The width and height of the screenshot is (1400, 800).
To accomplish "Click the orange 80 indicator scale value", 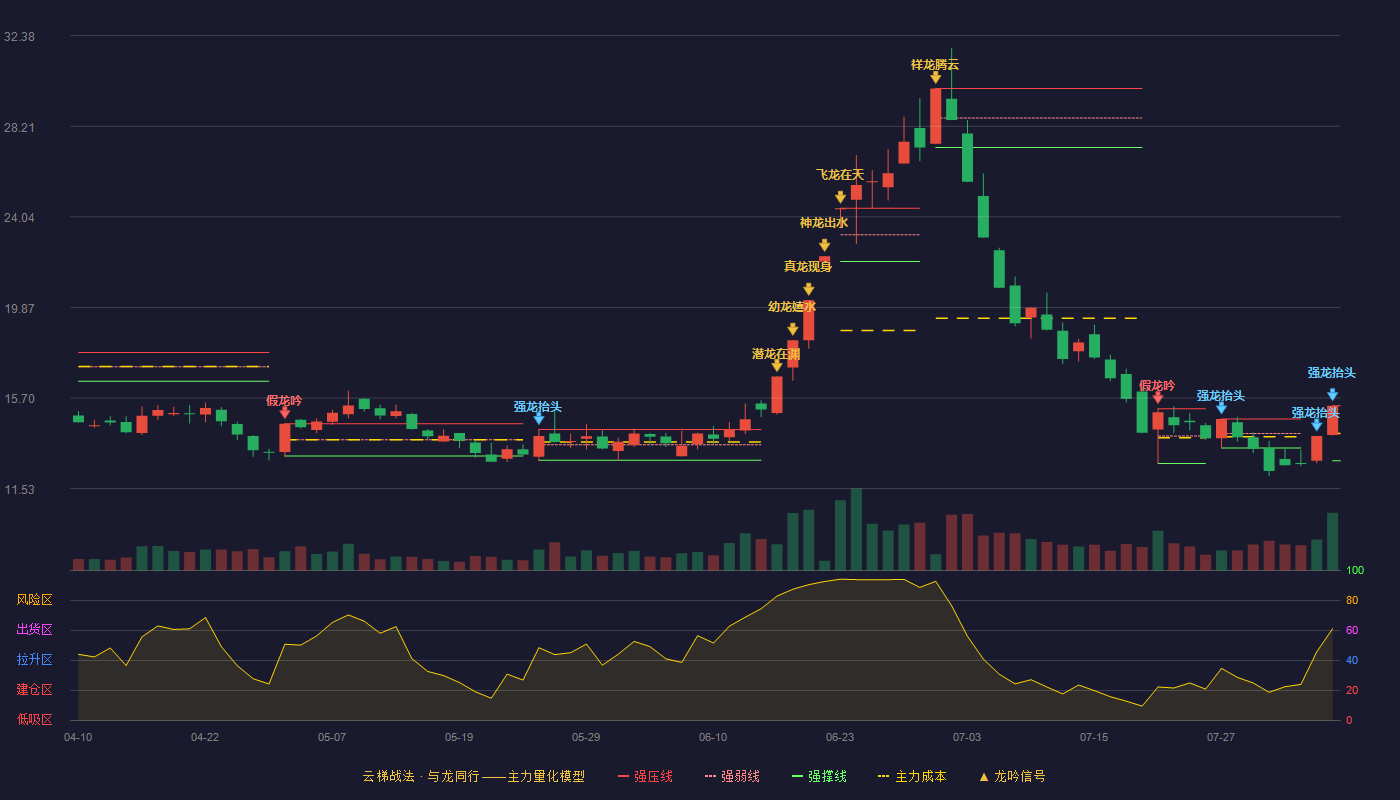I will point(1352,600).
